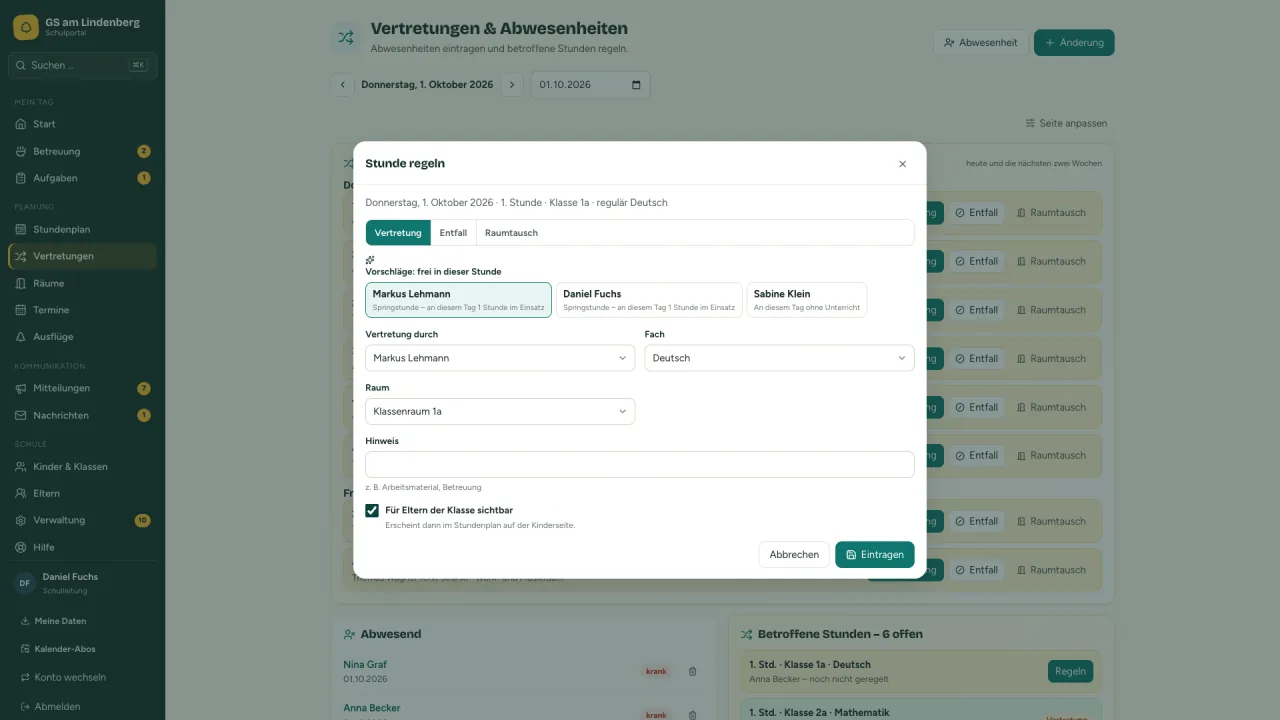
Task: Open Start in the sidebar
Action: pyautogui.click(x=82, y=124)
